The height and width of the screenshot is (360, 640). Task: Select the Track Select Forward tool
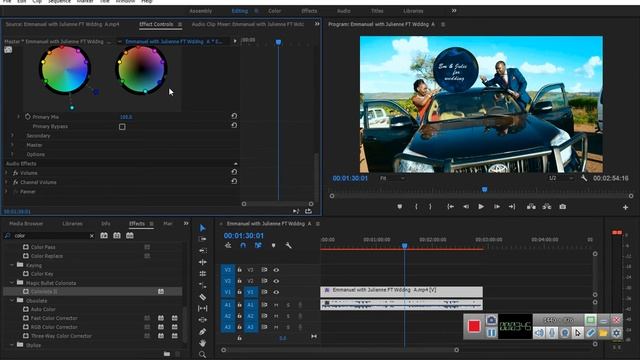tap(202, 239)
